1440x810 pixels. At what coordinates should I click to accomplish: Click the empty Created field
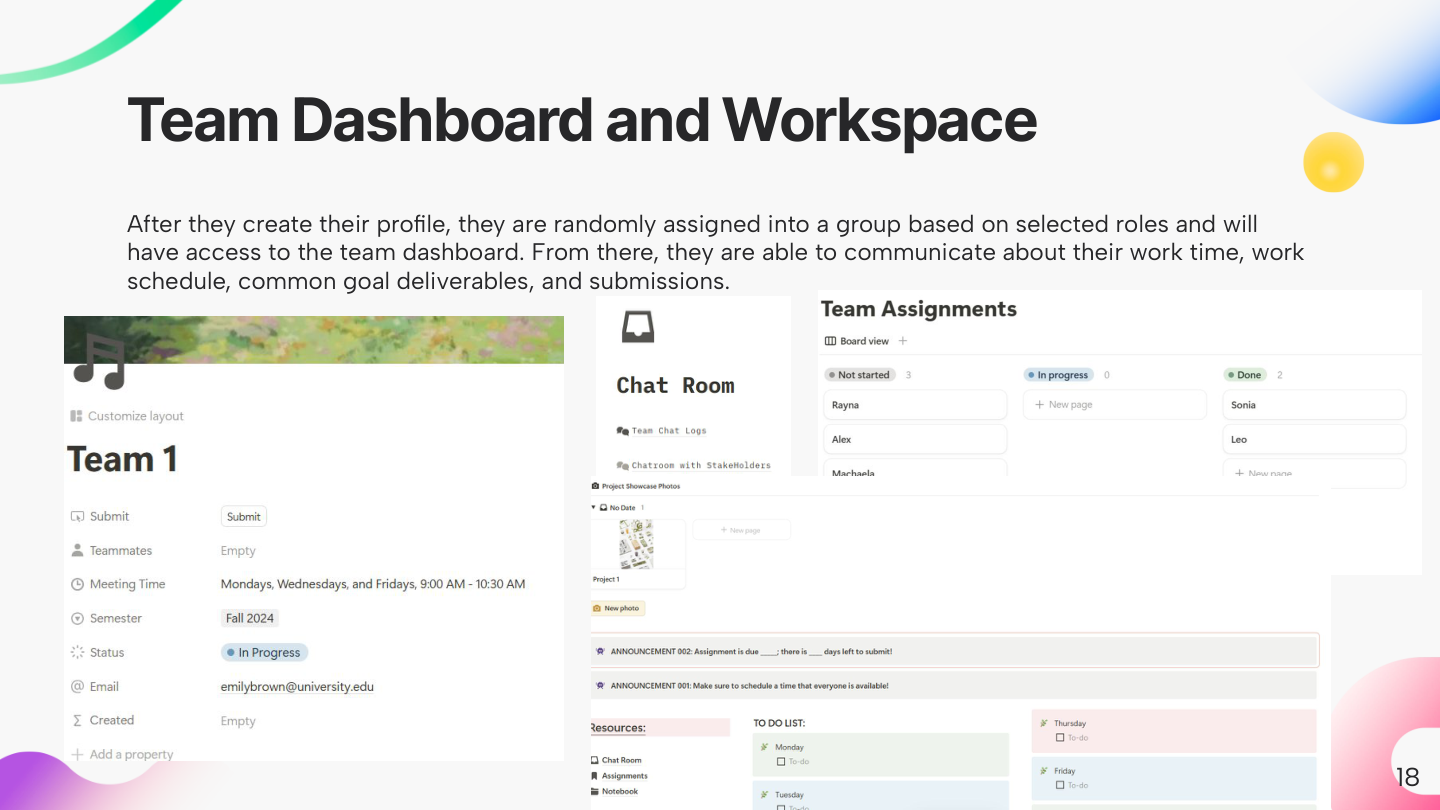[x=238, y=721]
